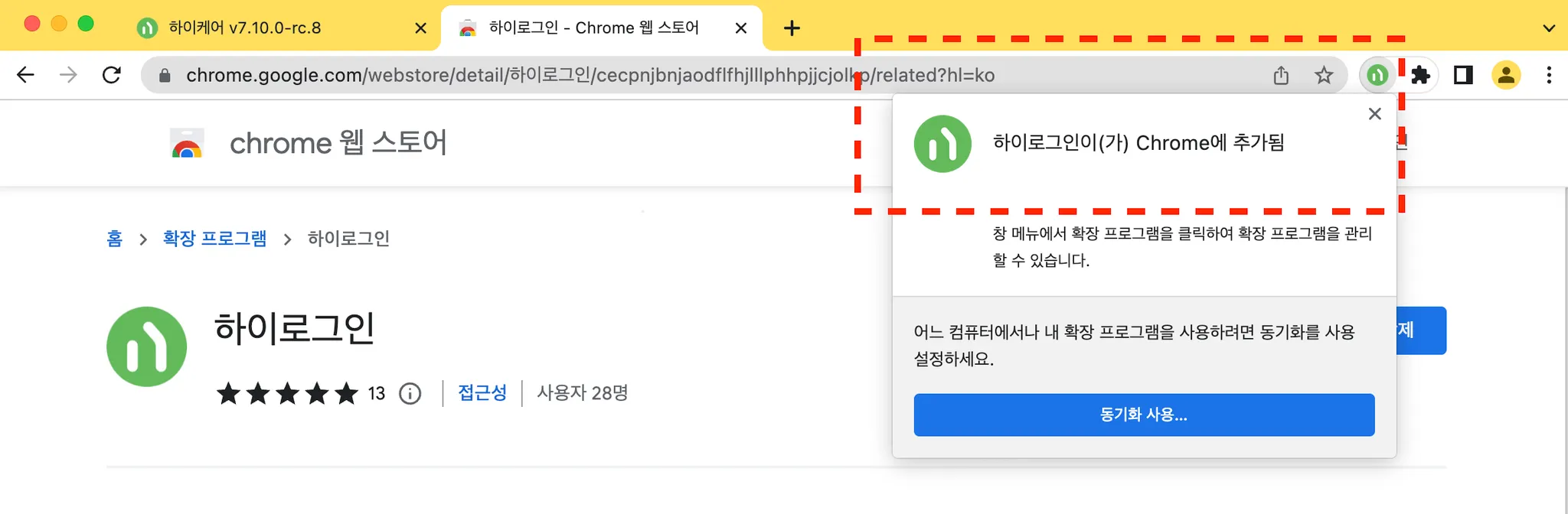Share this page via share icon
The height and width of the screenshot is (514, 1568).
point(1281,75)
